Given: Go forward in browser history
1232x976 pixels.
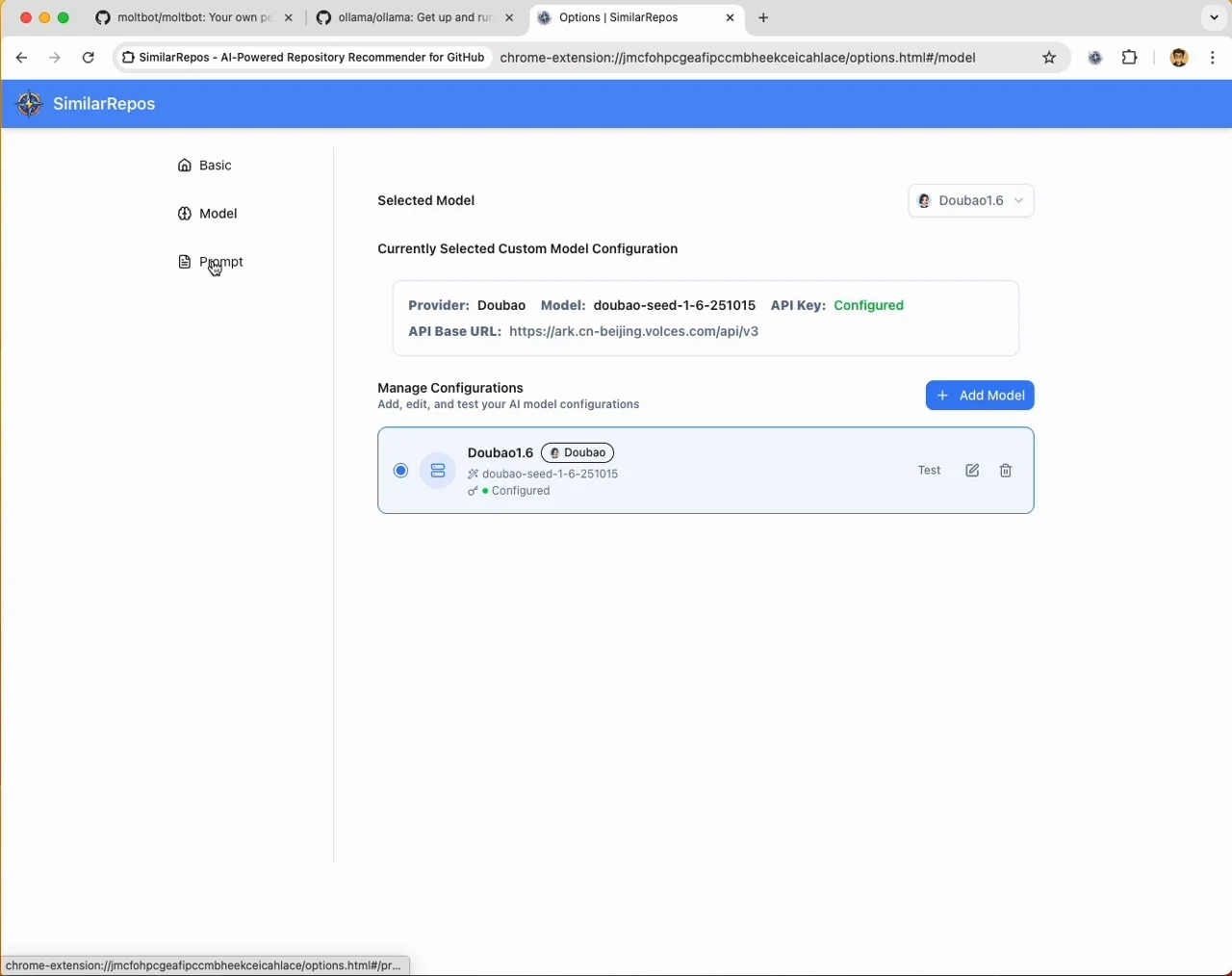Looking at the screenshot, I should tap(55, 58).
